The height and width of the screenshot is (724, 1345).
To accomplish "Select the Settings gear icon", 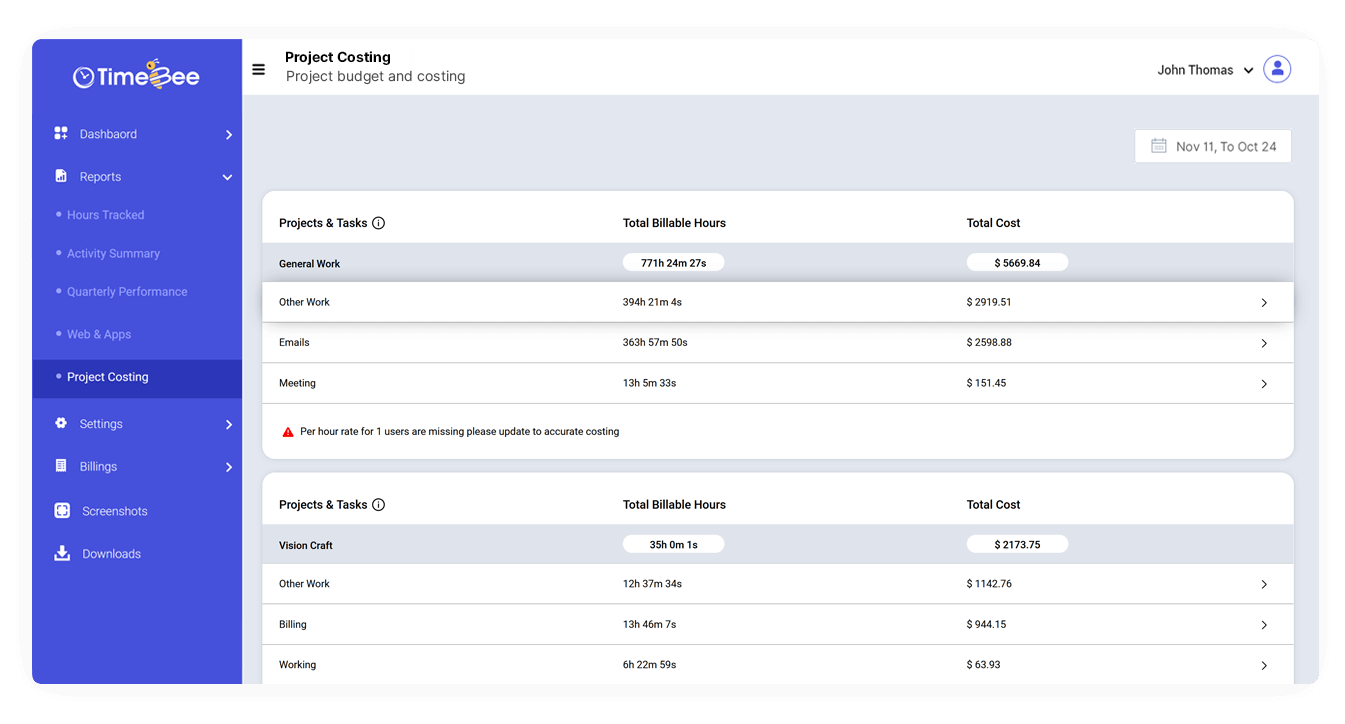I will 61,423.
